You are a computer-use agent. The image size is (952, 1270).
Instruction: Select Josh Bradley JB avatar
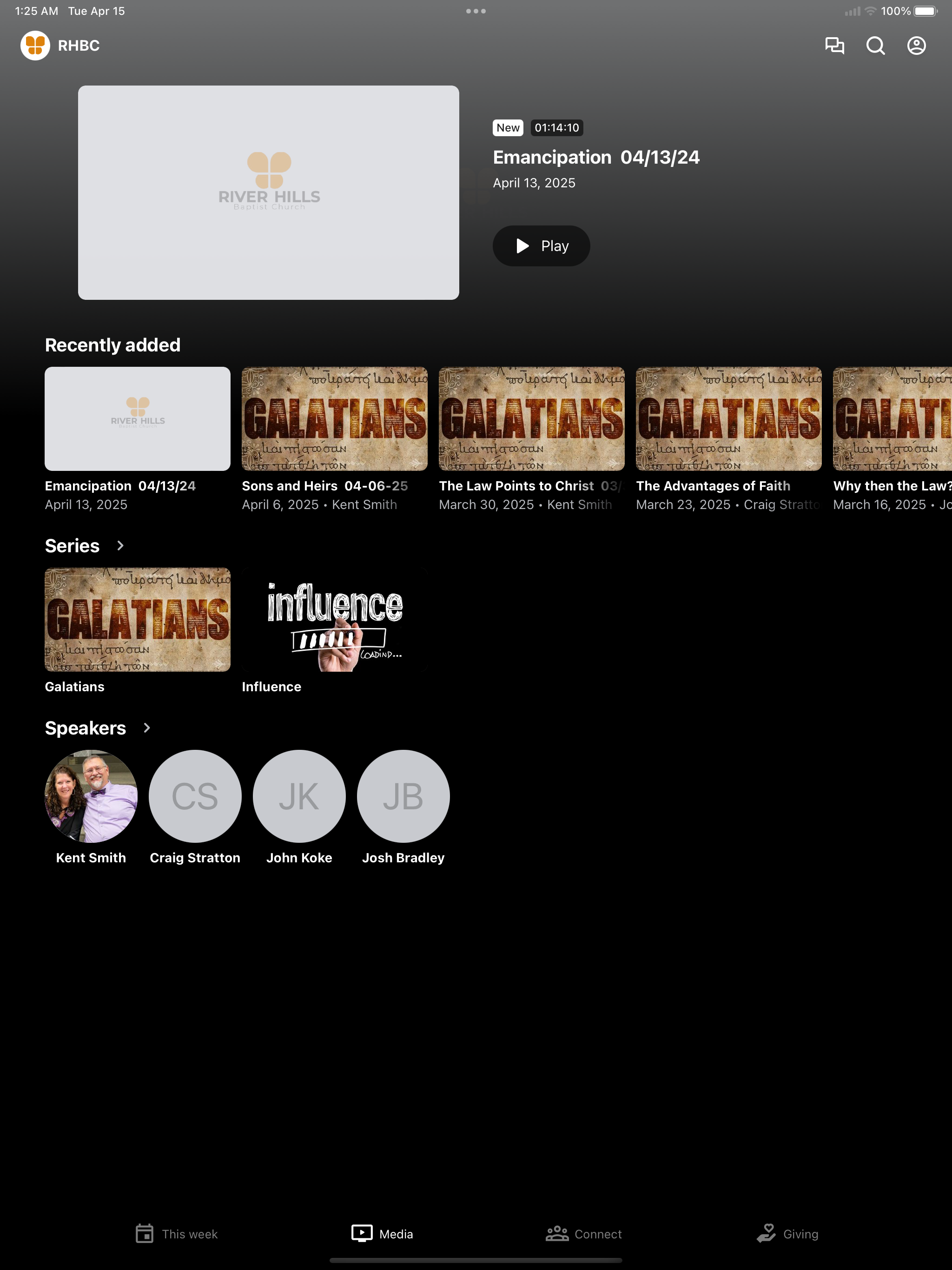403,796
